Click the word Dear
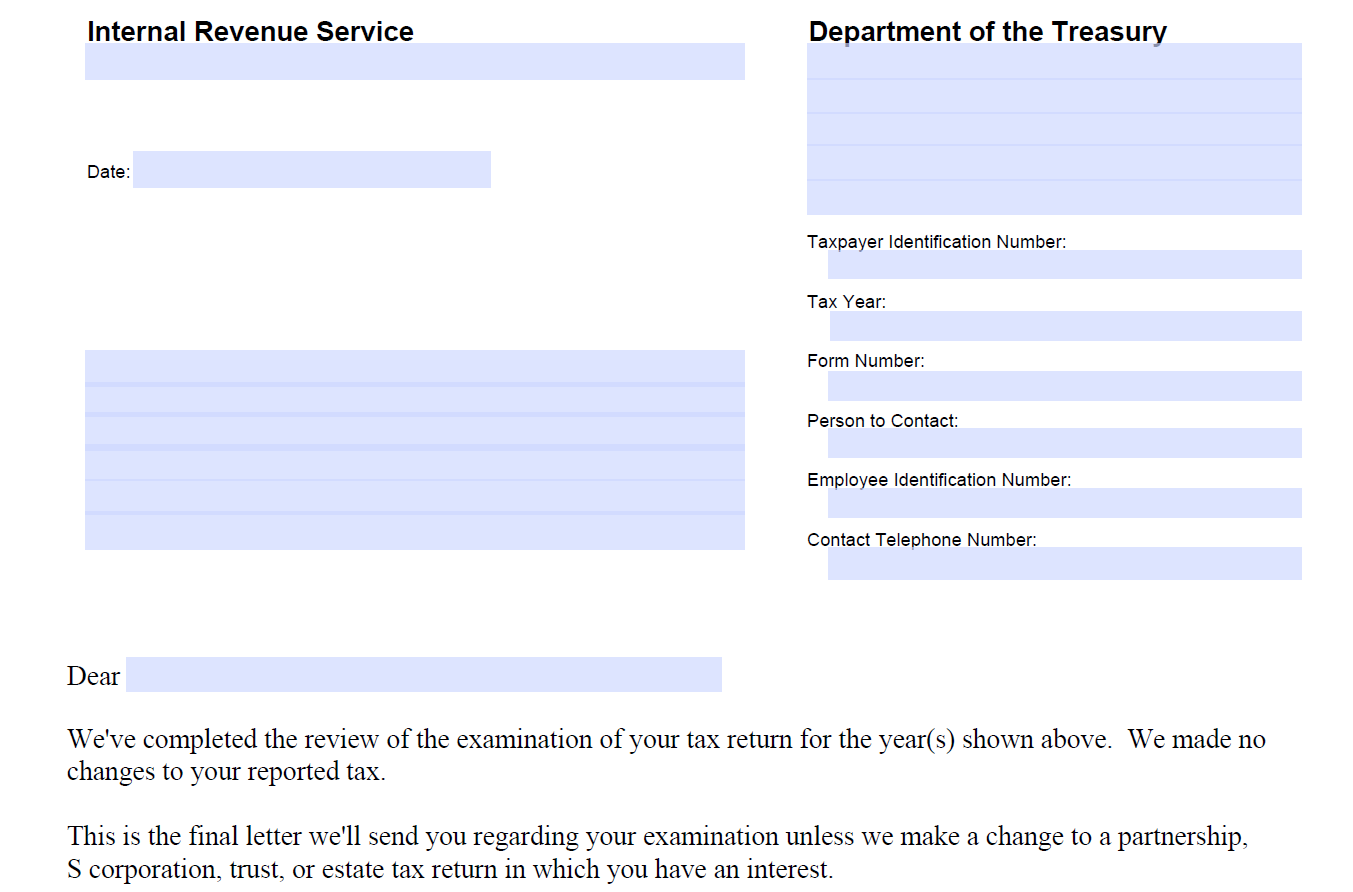The image size is (1353, 892). click(x=93, y=677)
